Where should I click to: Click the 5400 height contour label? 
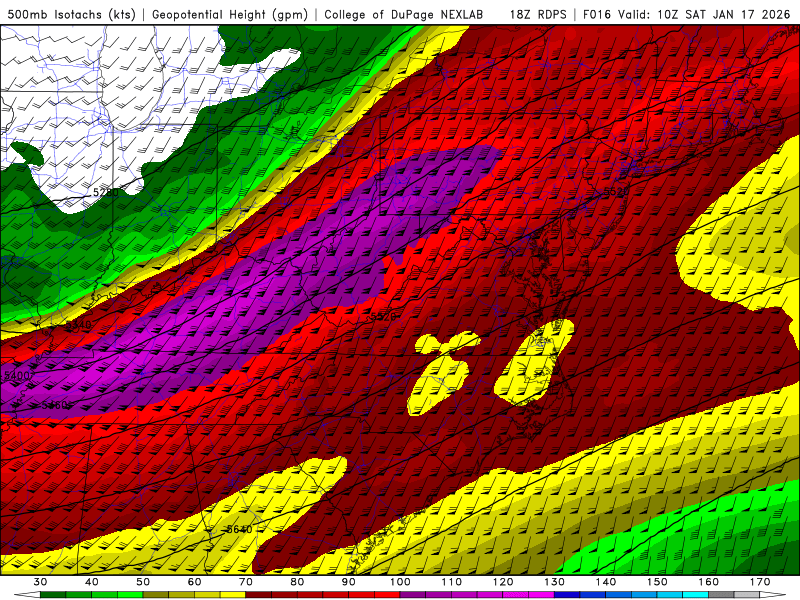(x=17, y=376)
